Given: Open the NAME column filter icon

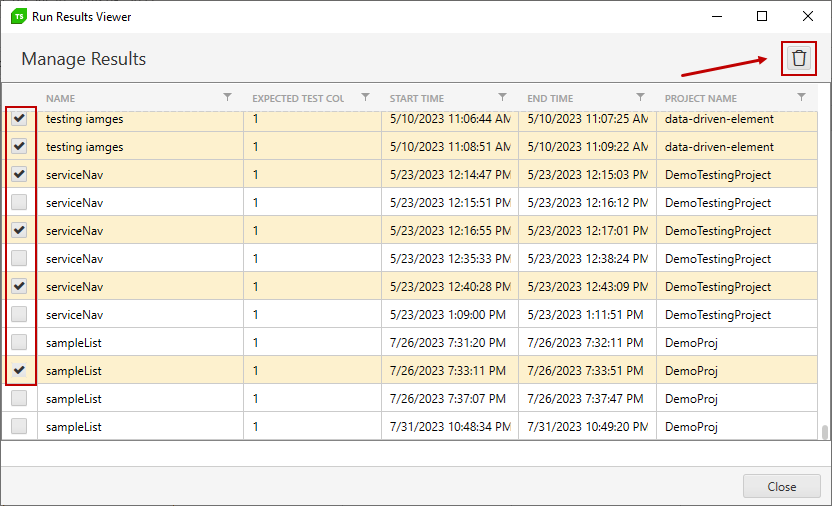Looking at the screenshot, I should (x=227, y=97).
